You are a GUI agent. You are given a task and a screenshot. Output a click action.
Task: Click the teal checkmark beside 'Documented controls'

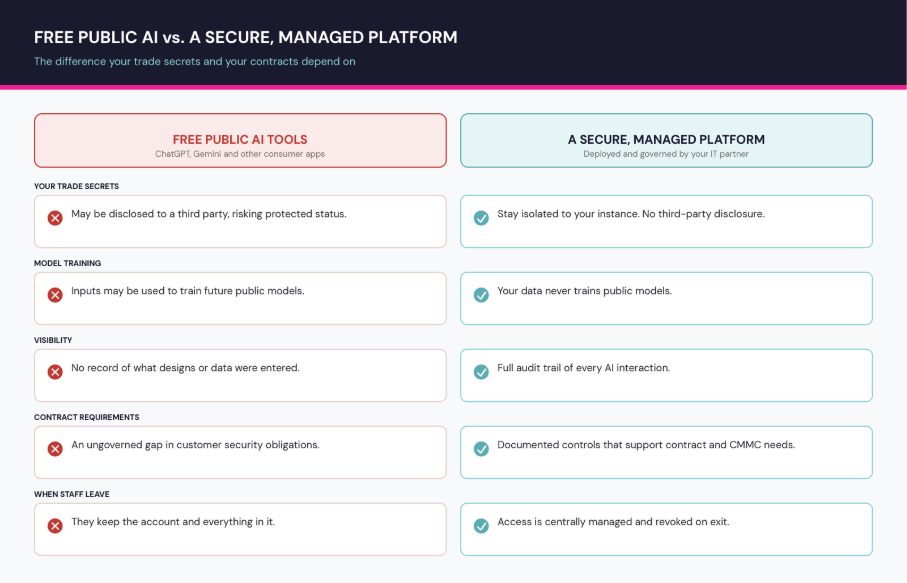coord(481,449)
